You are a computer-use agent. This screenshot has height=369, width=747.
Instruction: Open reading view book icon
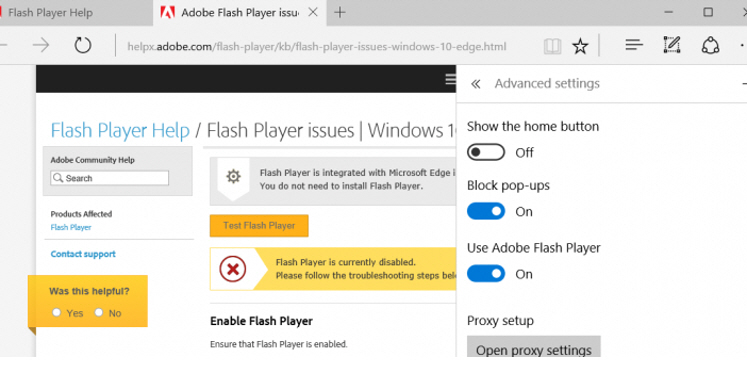pos(553,46)
